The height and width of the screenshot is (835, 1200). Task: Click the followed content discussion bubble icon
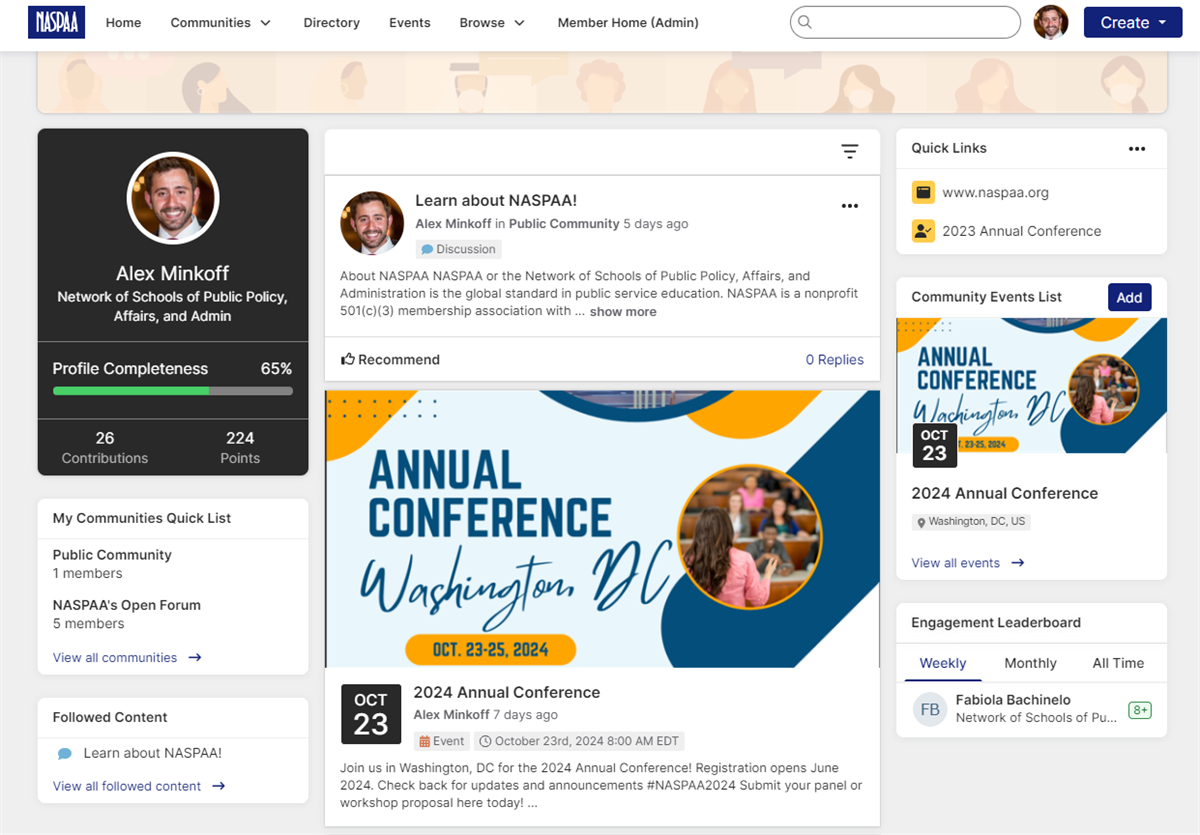(65, 754)
